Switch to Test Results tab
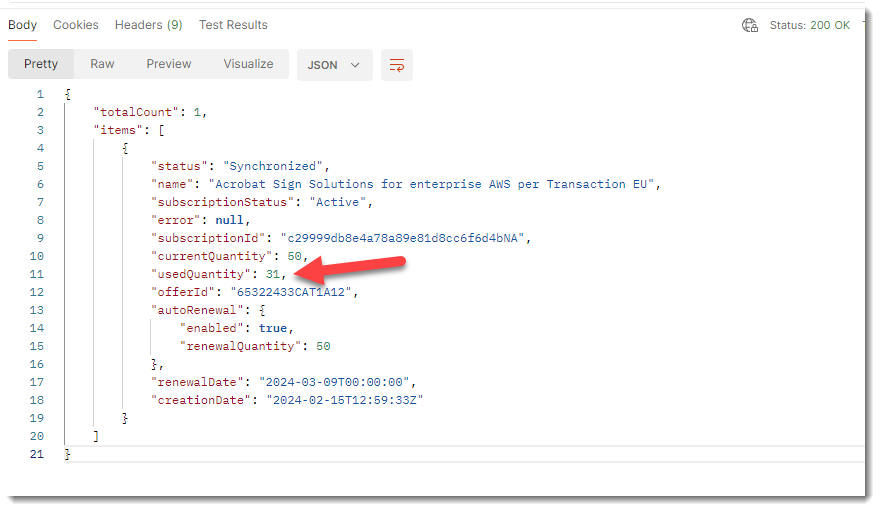The height and width of the screenshot is (511, 880). (233, 25)
